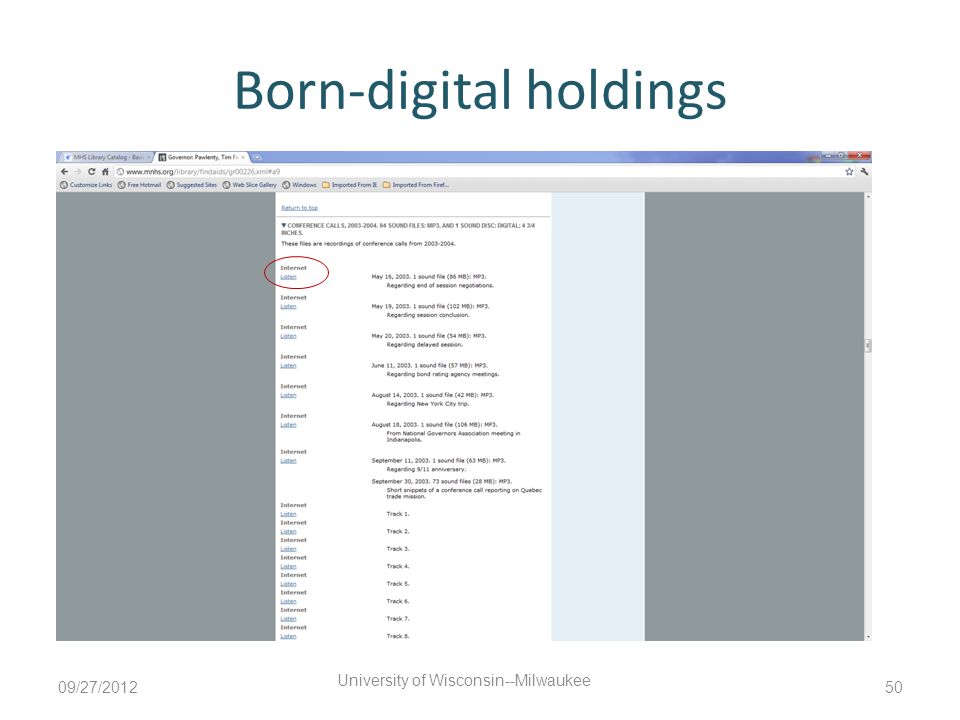Screen dimensions: 960x720
Task: Click Listen for the June 11, 2003 recording
Action: 288,366
